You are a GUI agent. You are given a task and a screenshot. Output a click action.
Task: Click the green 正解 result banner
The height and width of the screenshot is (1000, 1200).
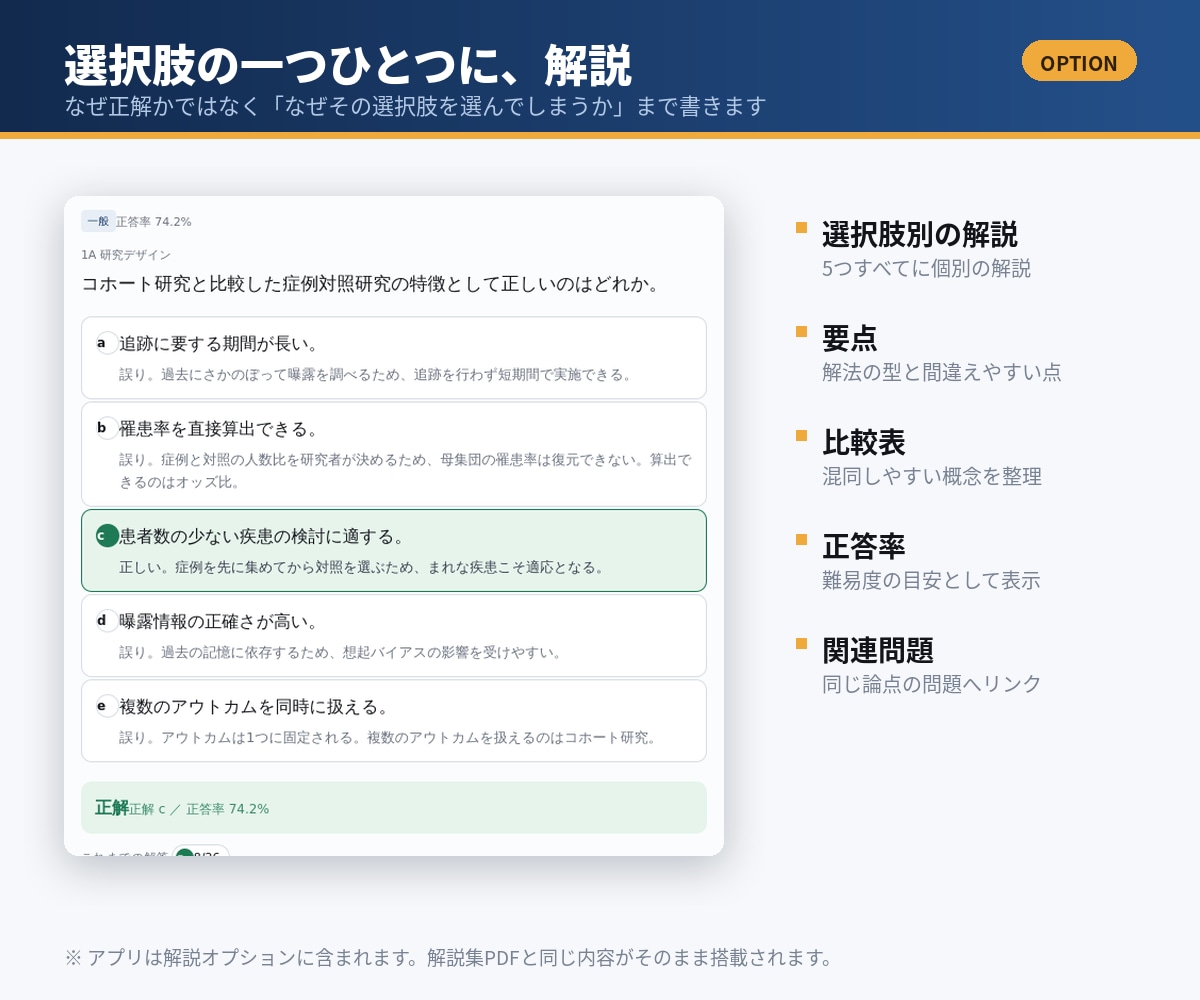pos(394,808)
